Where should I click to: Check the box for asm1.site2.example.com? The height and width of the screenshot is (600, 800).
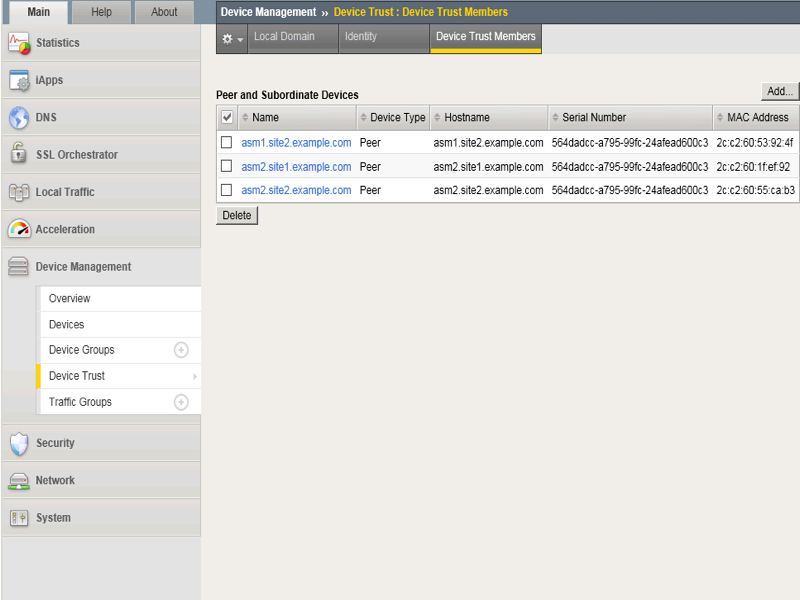227,142
